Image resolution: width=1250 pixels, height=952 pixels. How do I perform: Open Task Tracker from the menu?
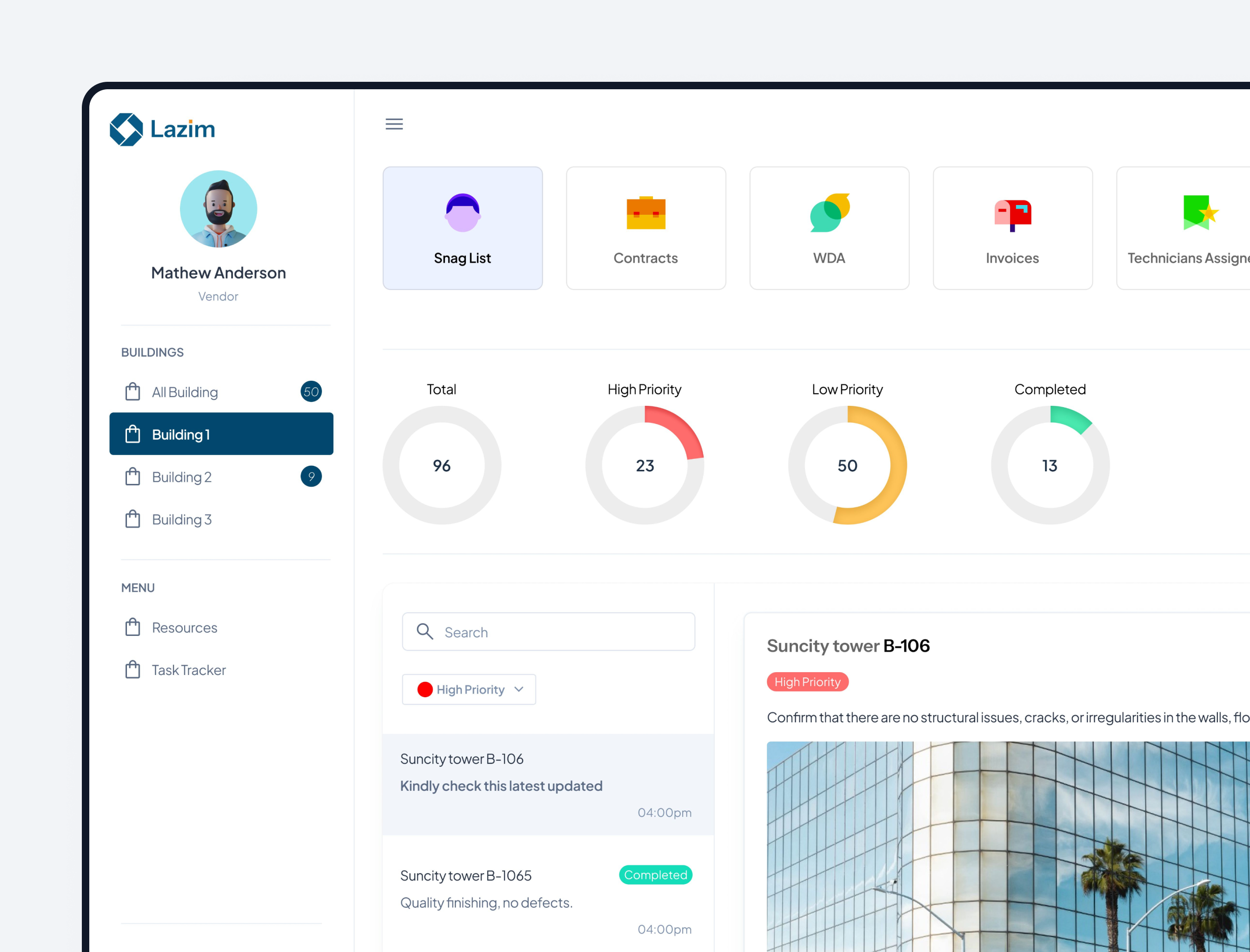221,670
